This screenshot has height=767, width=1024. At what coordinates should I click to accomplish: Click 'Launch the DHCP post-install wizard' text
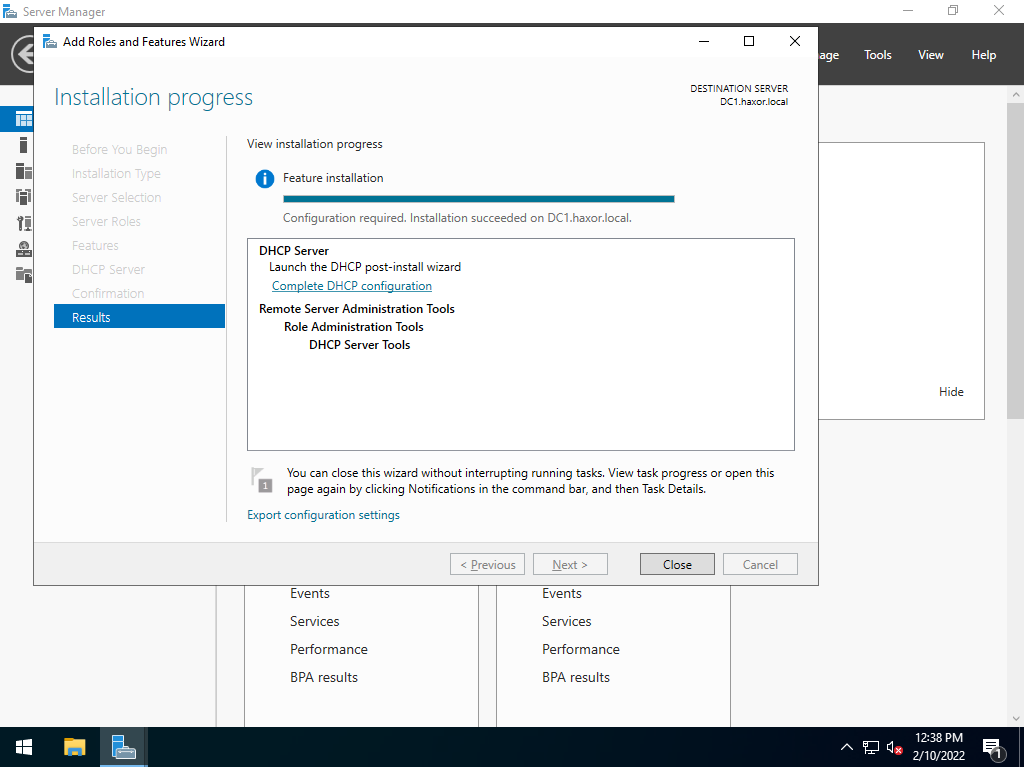[365, 267]
